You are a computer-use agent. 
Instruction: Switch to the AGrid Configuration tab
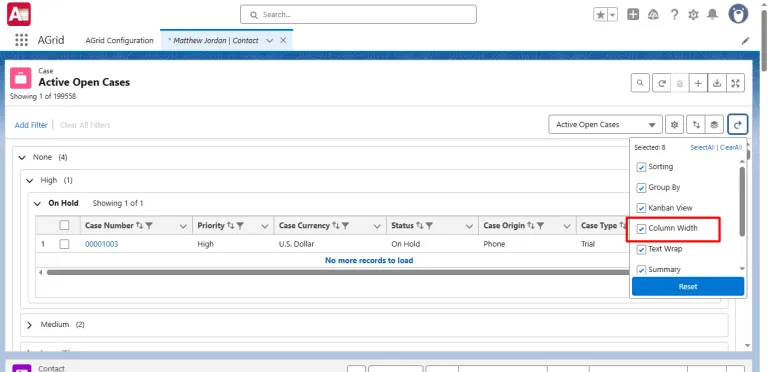(x=120, y=41)
